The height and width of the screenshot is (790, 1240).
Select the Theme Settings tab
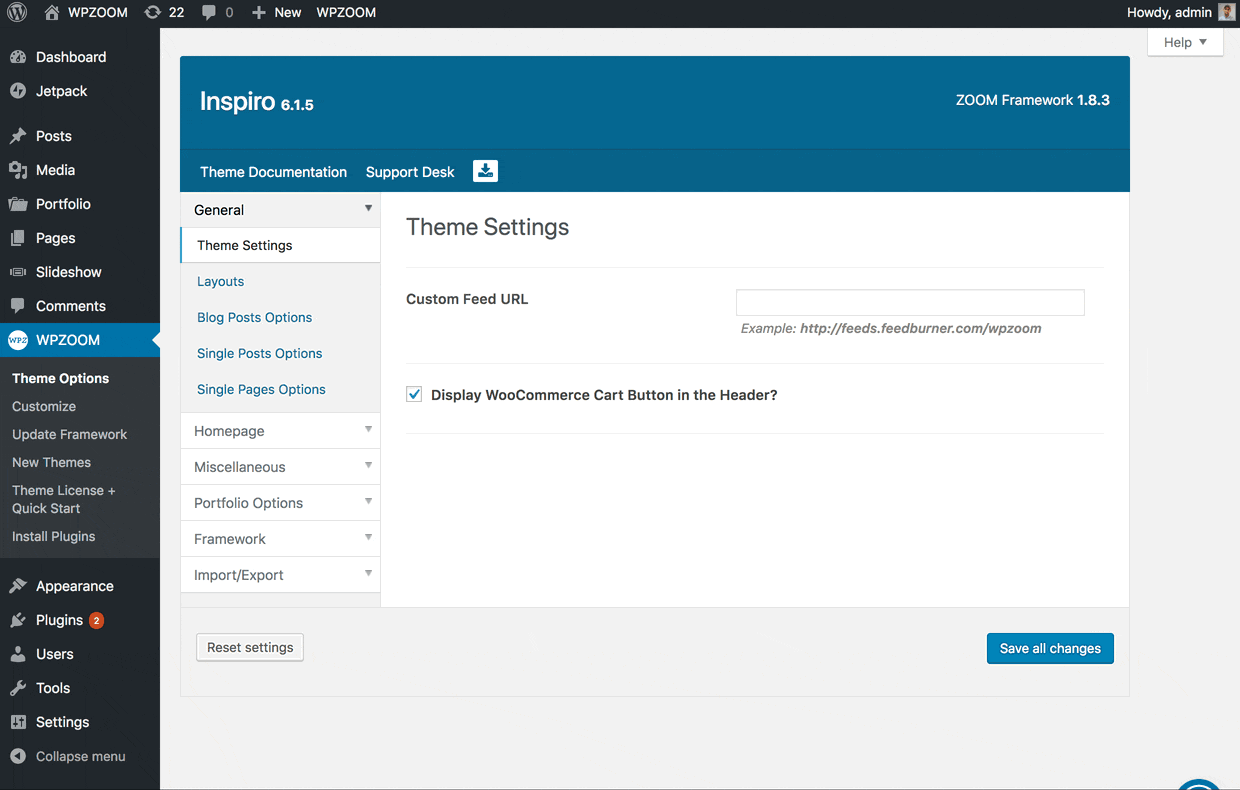coord(280,245)
